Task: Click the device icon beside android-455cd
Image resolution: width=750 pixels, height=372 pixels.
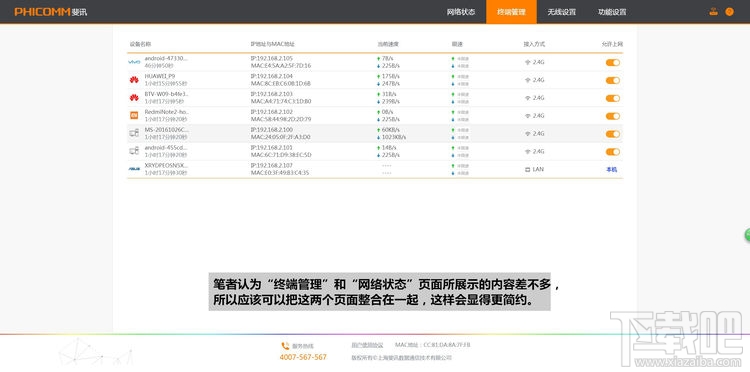Action: (x=134, y=151)
